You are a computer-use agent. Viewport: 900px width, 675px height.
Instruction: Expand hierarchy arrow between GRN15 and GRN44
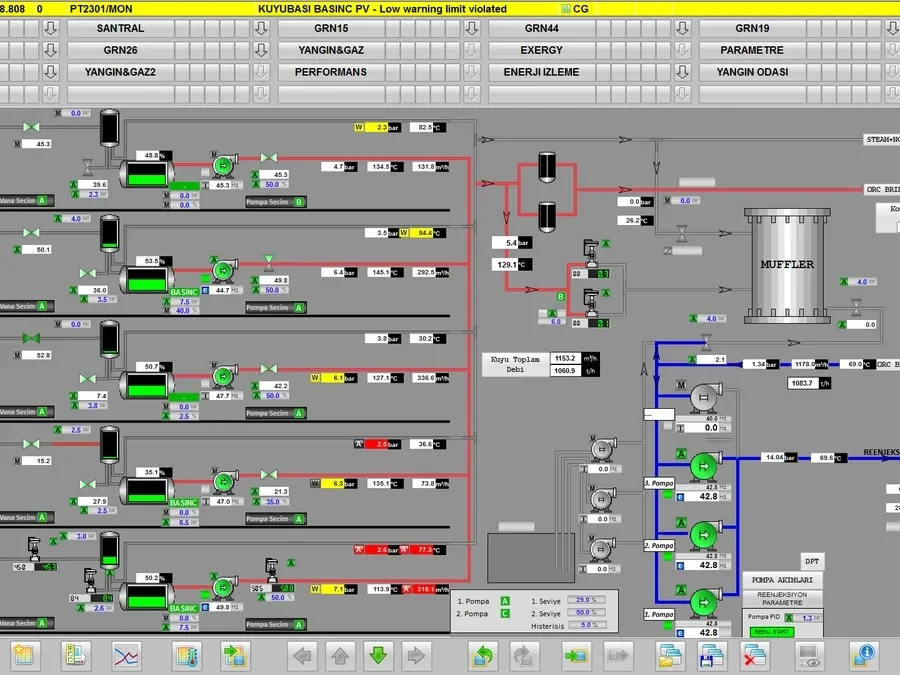472,28
